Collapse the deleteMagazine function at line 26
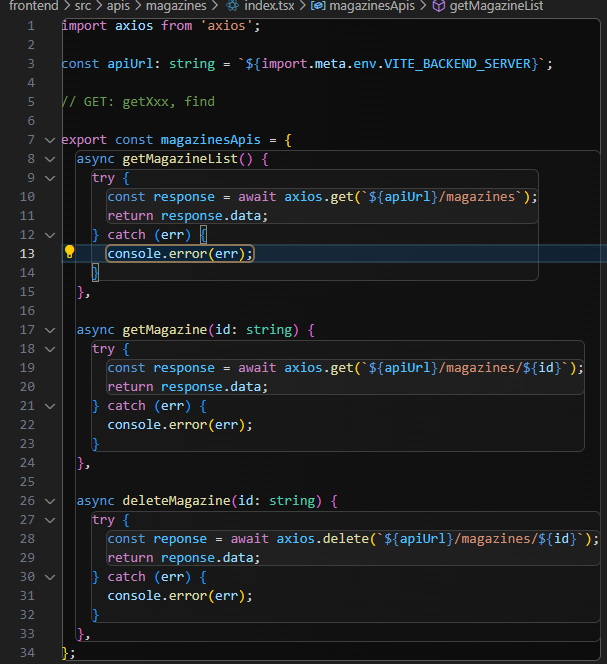This screenshot has width=607, height=664. click(50, 501)
